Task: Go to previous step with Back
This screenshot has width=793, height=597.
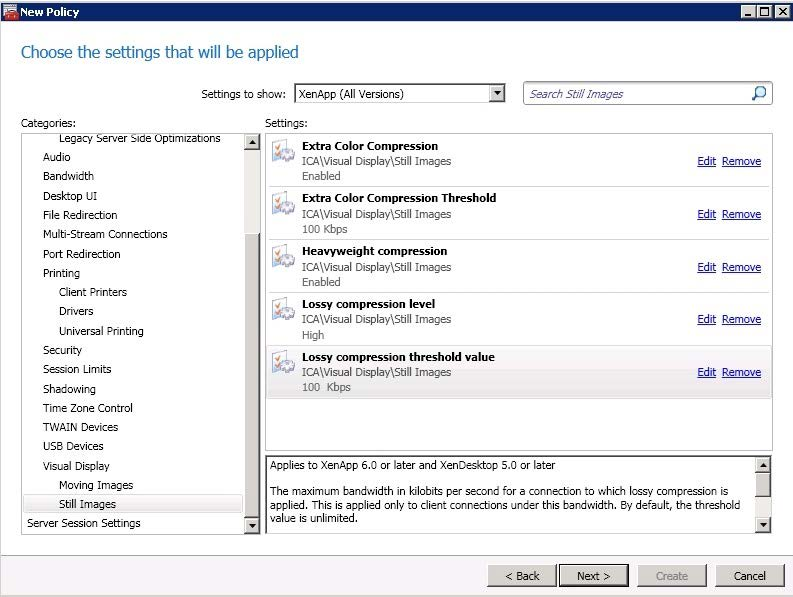Action: point(522,576)
